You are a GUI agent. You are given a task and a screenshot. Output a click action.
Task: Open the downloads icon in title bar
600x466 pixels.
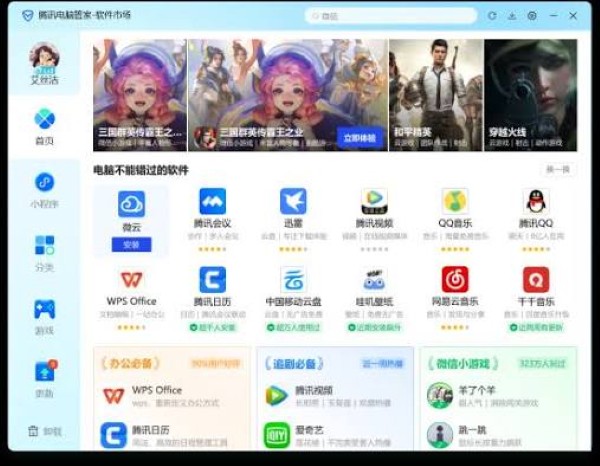[x=512, y=16]
